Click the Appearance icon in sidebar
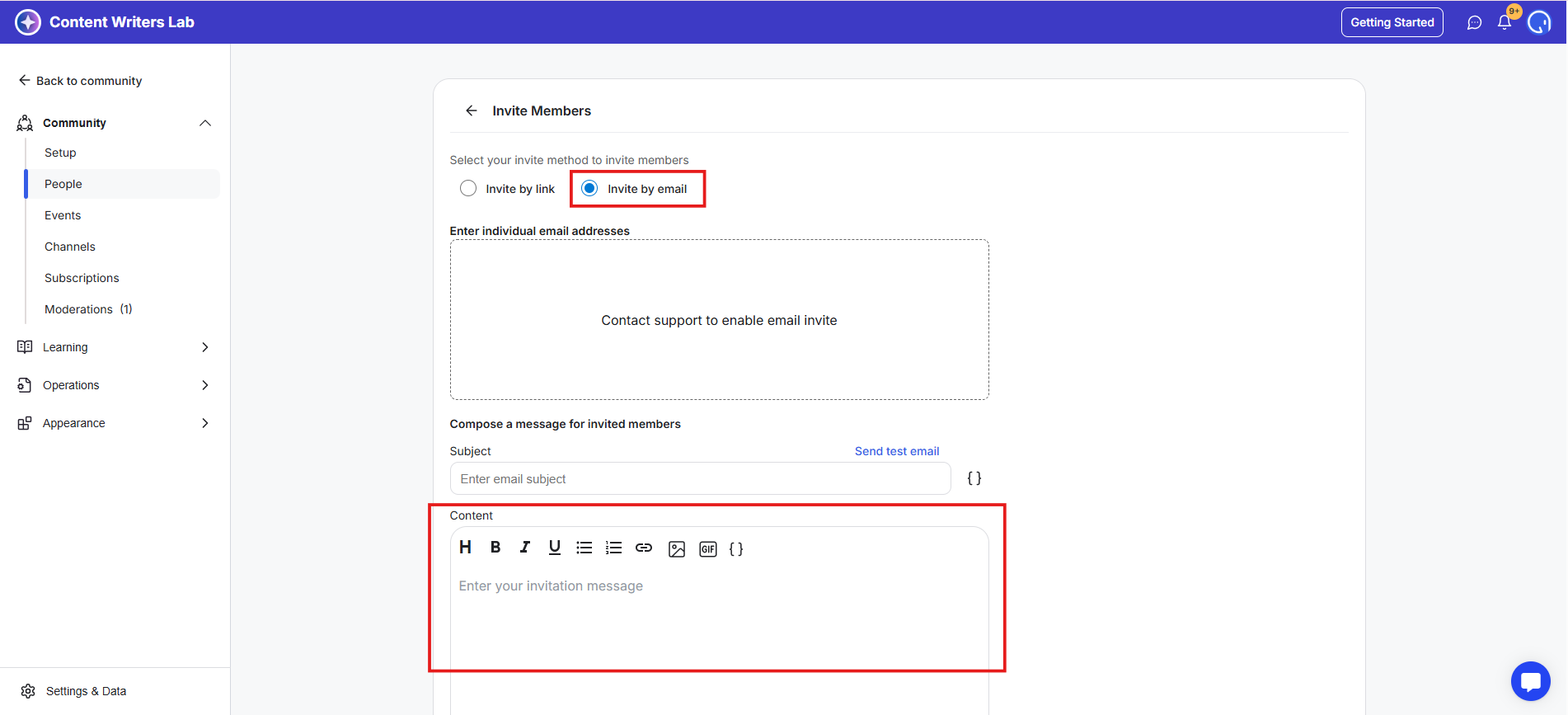This screenshot has width=1568, height=715. 25,423
